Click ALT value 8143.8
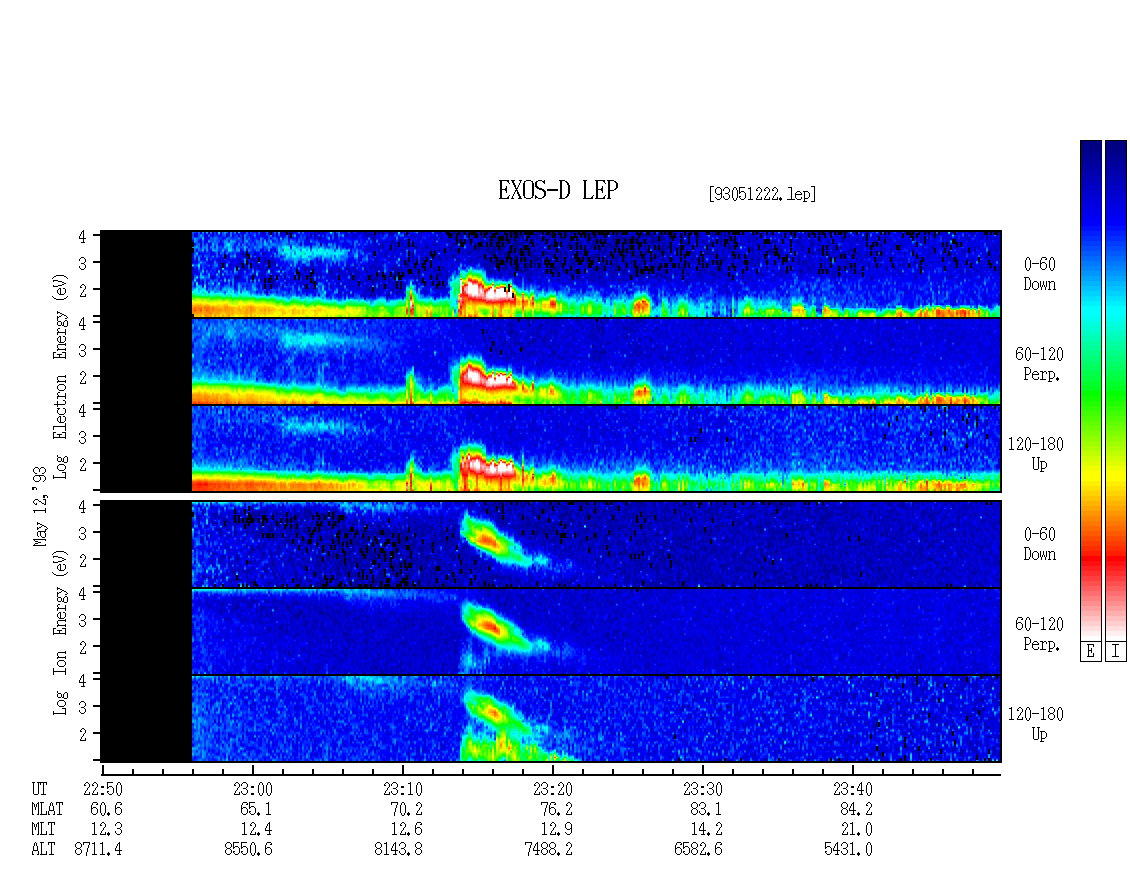Screen dimensions: 1130x875 tap(399, 850)
